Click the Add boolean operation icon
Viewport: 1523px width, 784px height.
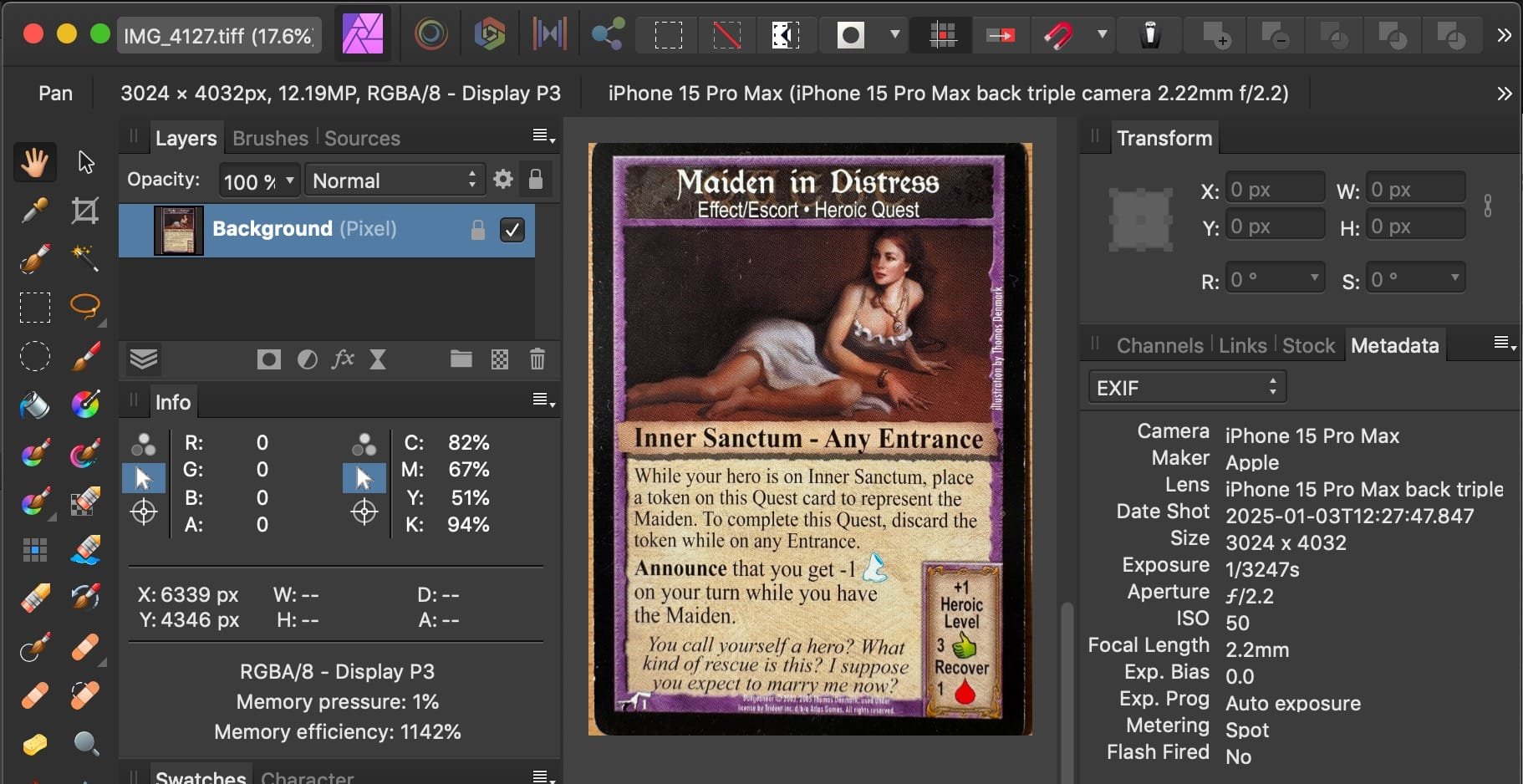tap(1216, 35)
